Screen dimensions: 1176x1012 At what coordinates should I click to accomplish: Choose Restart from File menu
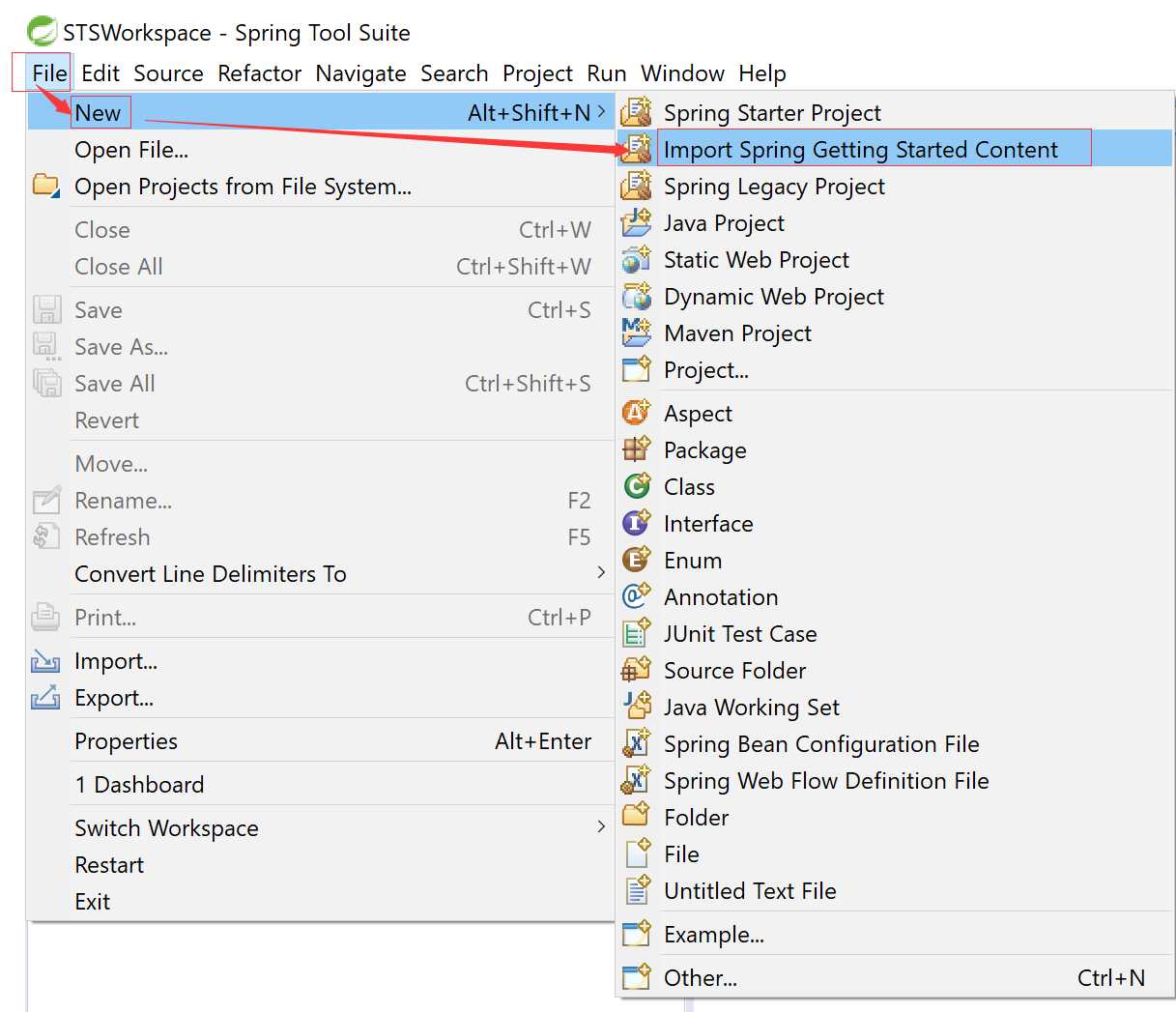click(x=321, y=865)
